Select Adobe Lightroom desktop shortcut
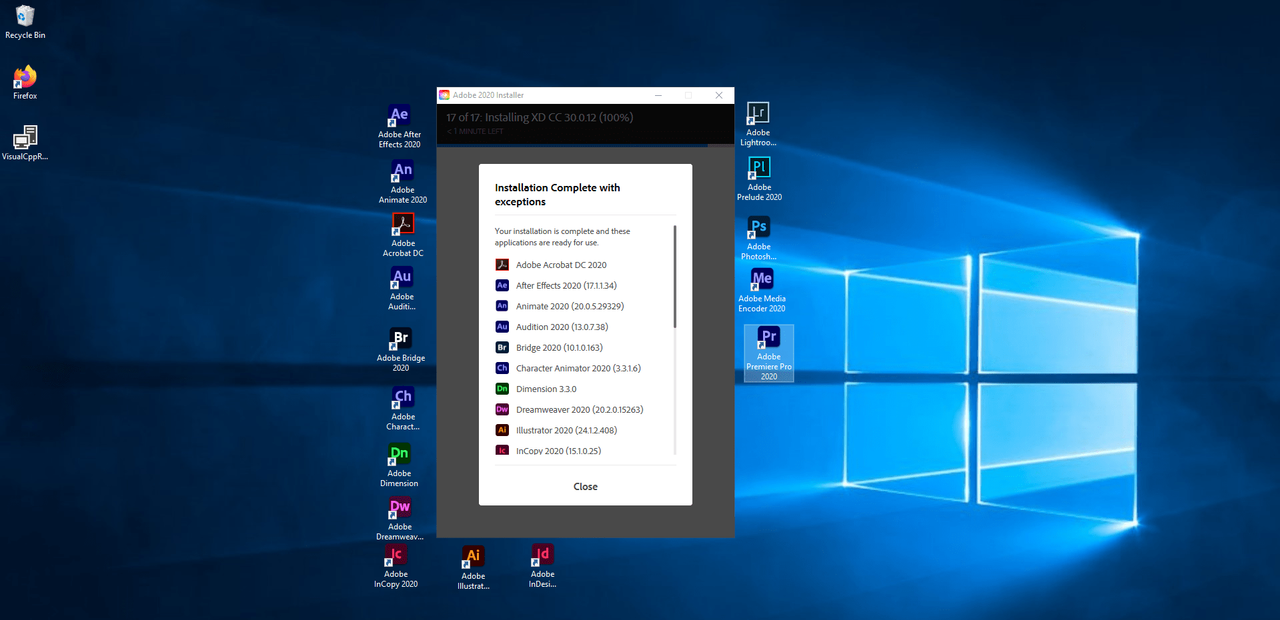 758,125
